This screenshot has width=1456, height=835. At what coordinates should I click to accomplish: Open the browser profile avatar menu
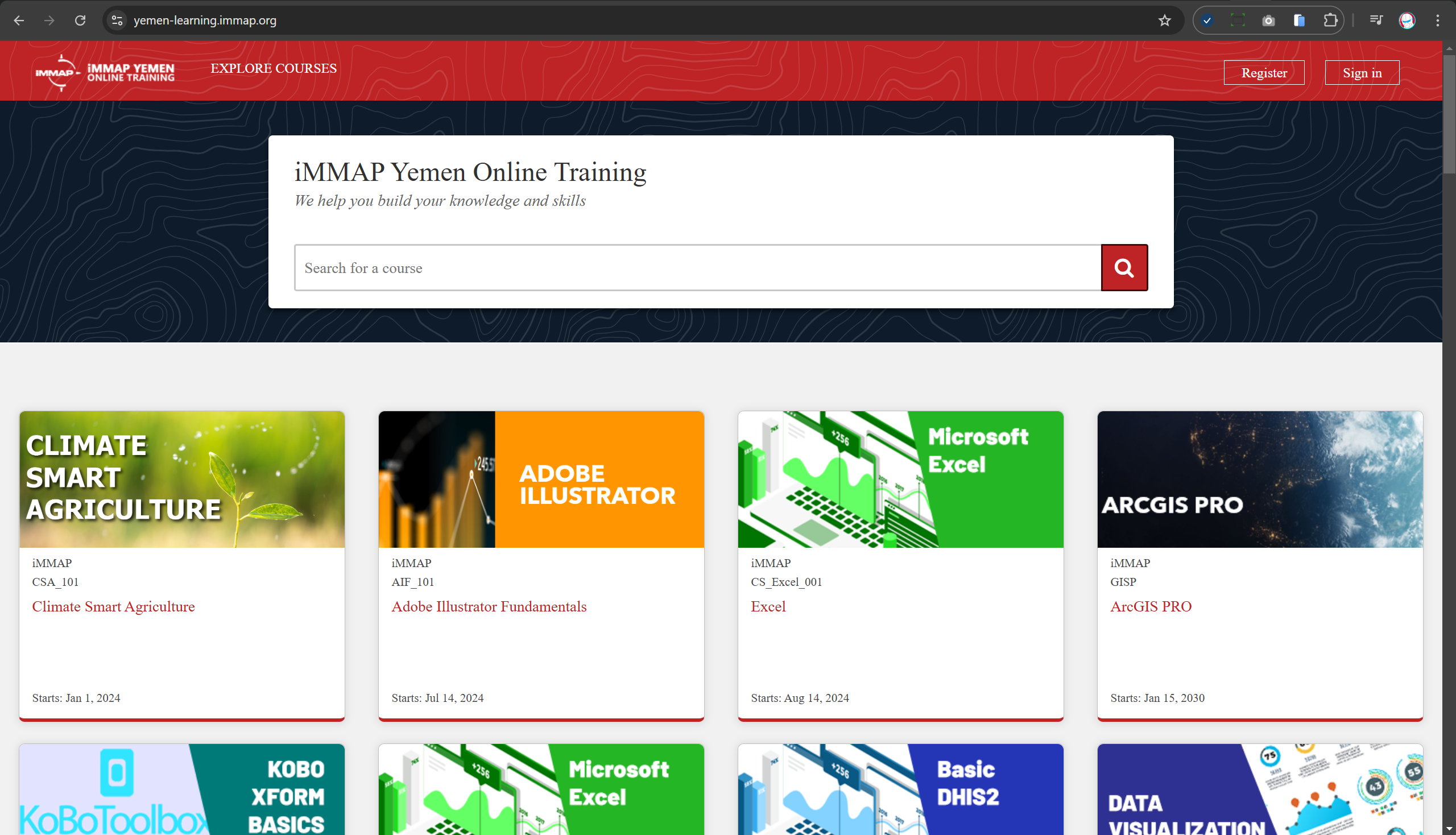click(1408, 20)
